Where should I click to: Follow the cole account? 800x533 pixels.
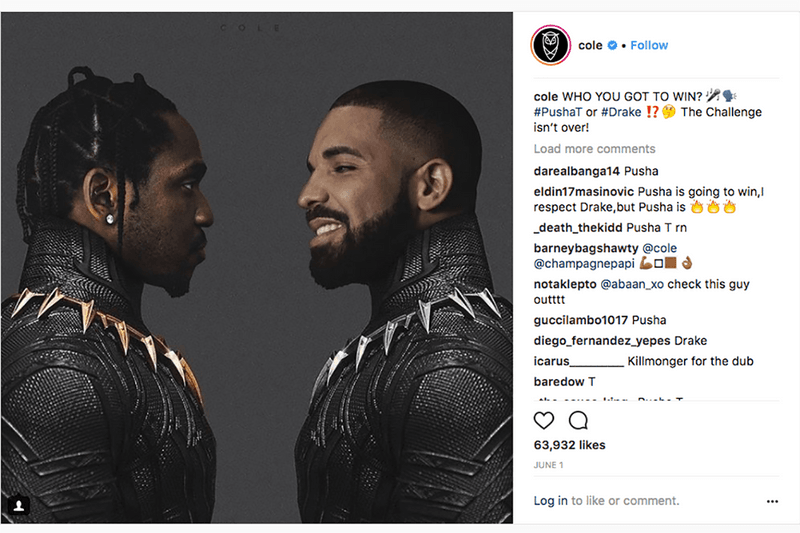point(649,45)
